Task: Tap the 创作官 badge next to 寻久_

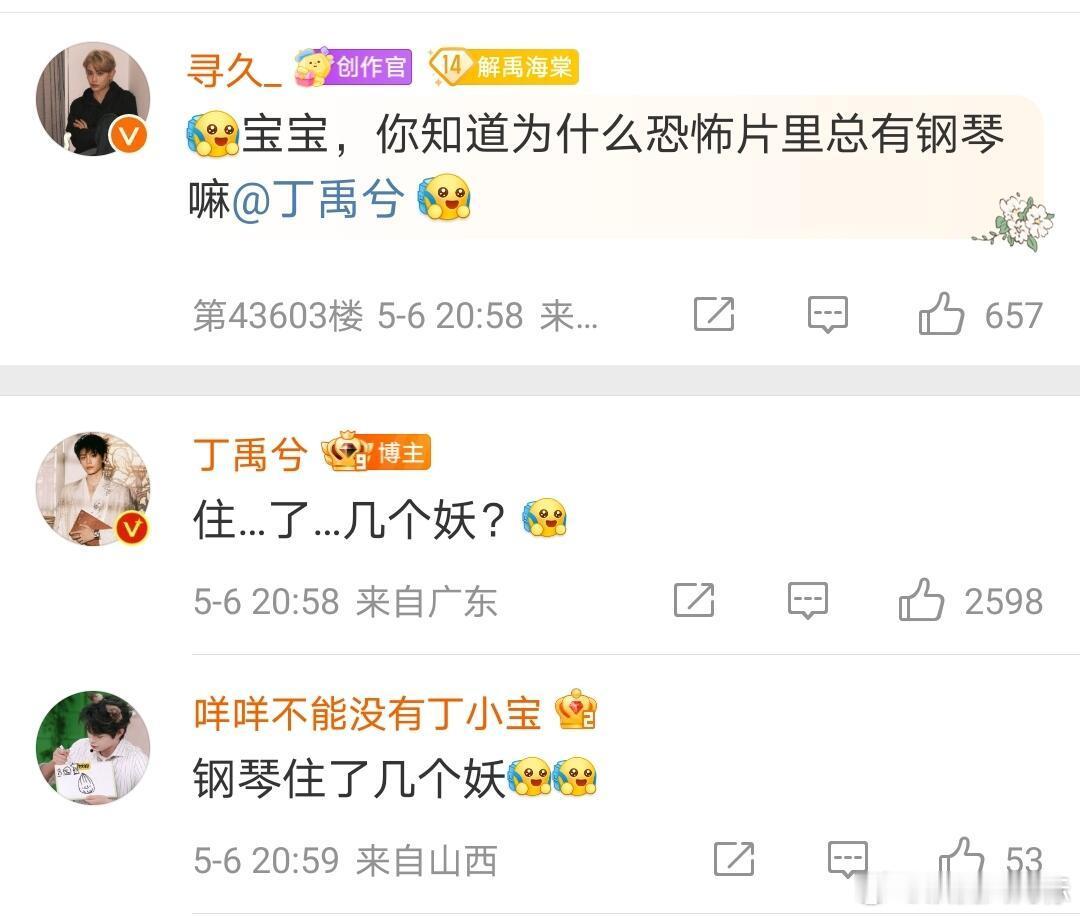Action: pos(353,67)
